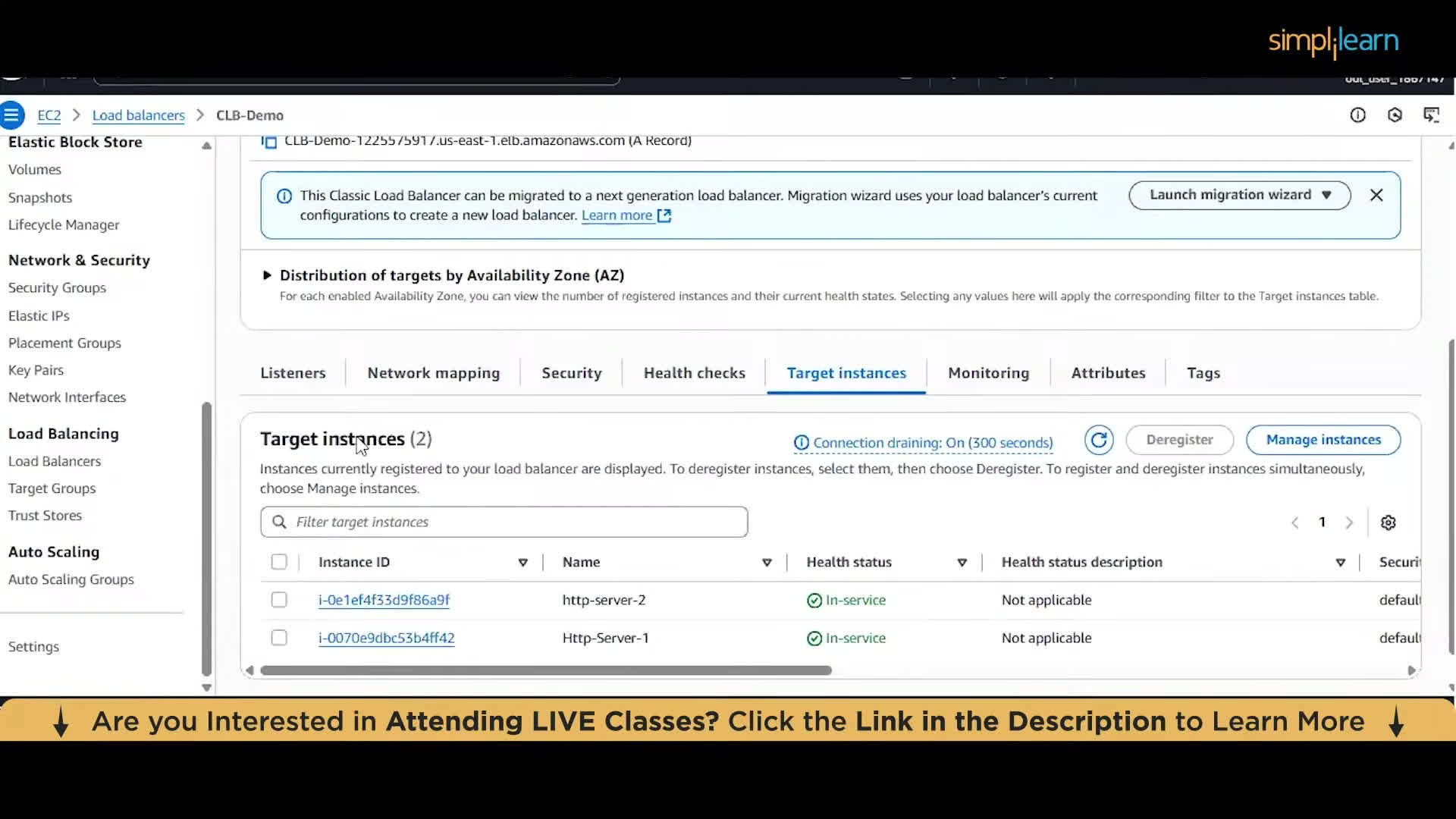
Task: Open Lifecycle Manager in sidebar
Action: 64,225
